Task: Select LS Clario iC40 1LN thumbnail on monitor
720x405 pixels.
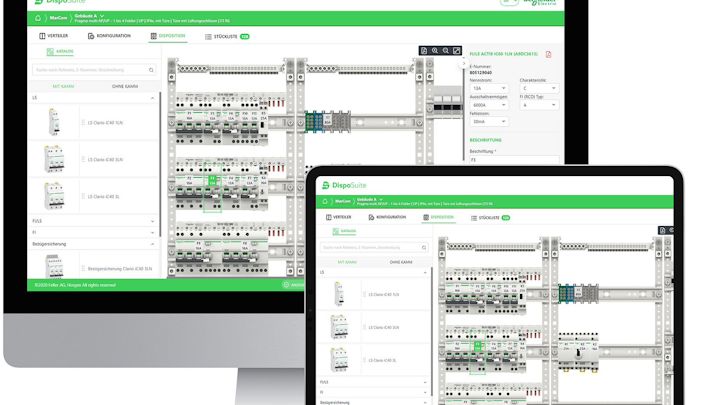Action: [x=54, y=122]
